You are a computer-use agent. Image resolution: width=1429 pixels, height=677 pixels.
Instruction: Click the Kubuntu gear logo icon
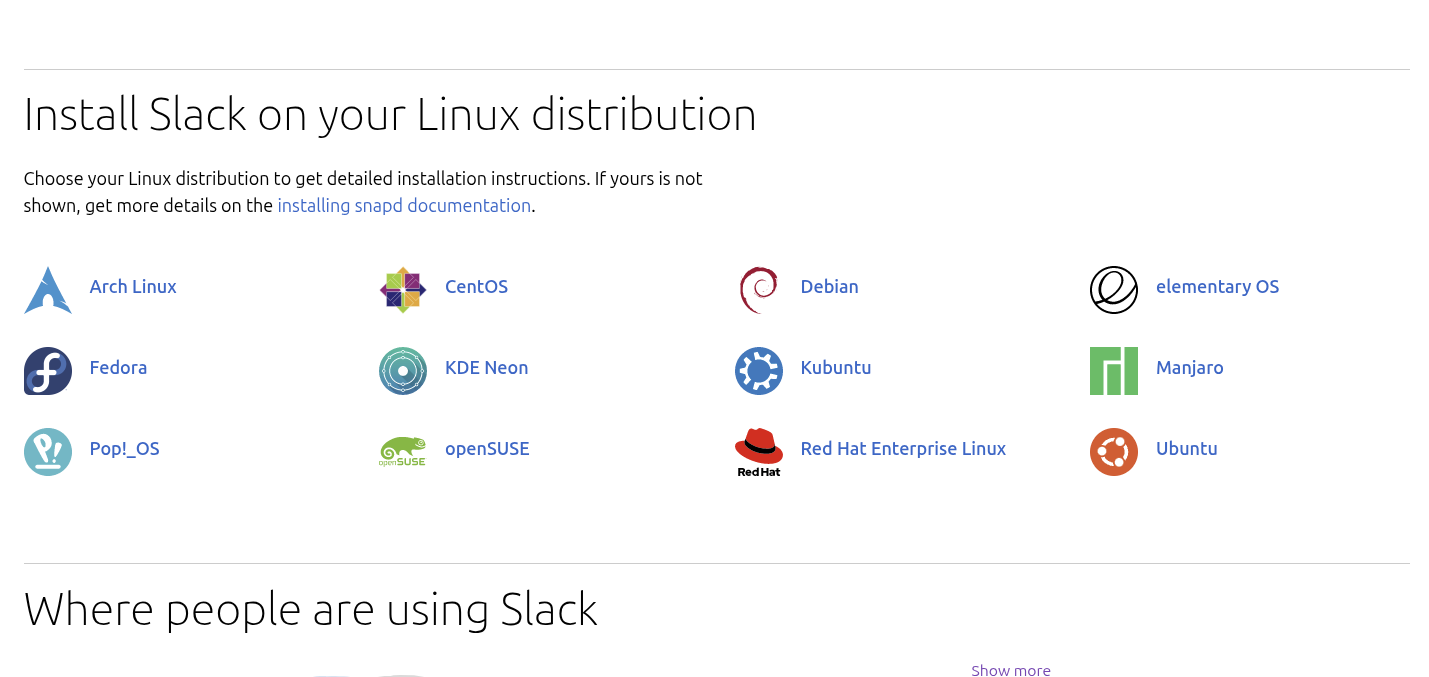coord(759,371)
